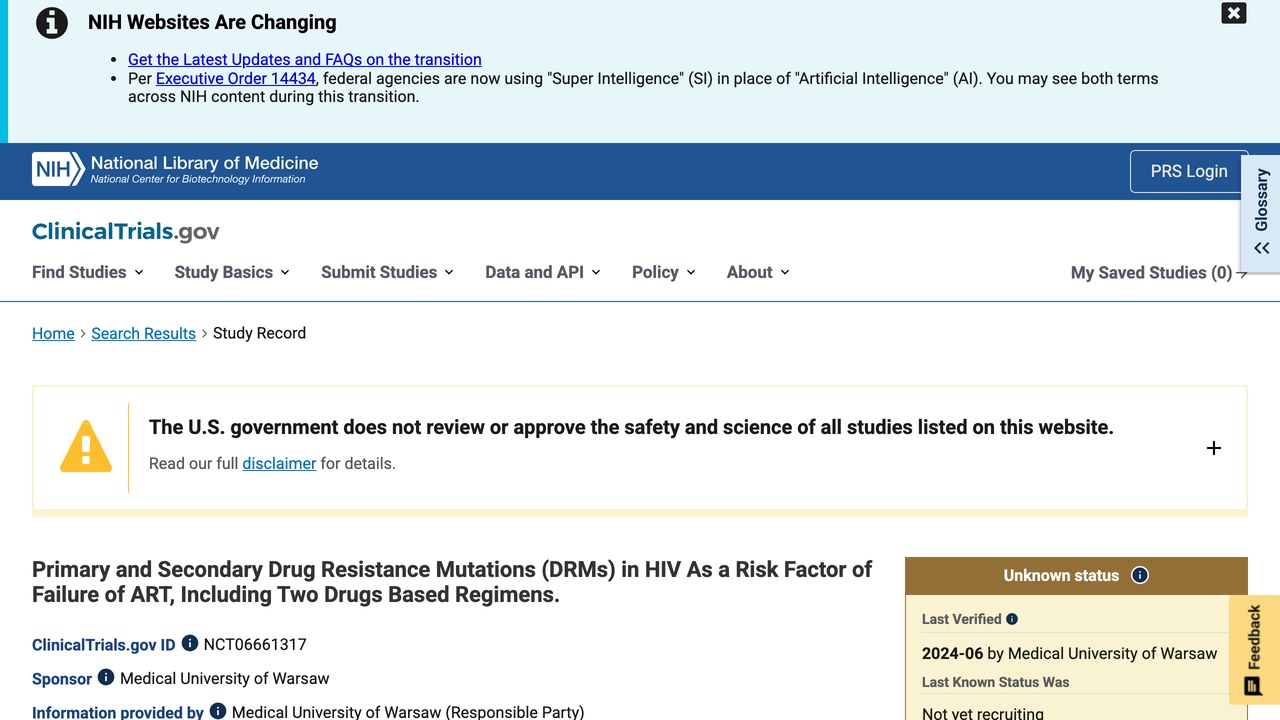Click the study ID NCT06661317
Viewport: 1280px width, 720px height.
(255, 644)
